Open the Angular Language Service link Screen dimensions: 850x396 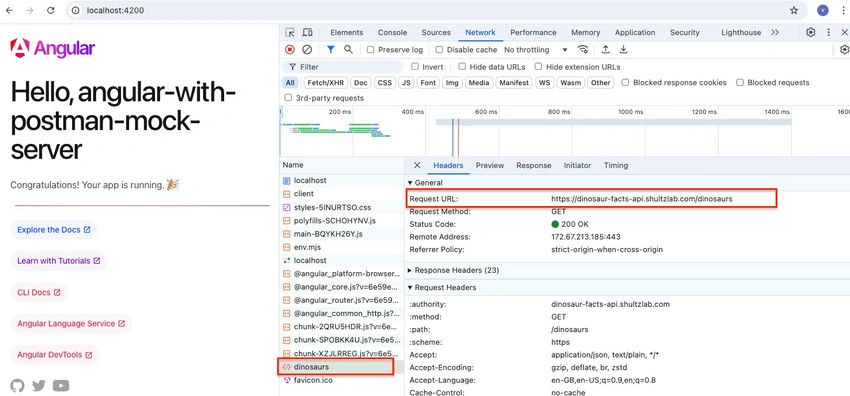pyautogui.click(x=71, y=323)
